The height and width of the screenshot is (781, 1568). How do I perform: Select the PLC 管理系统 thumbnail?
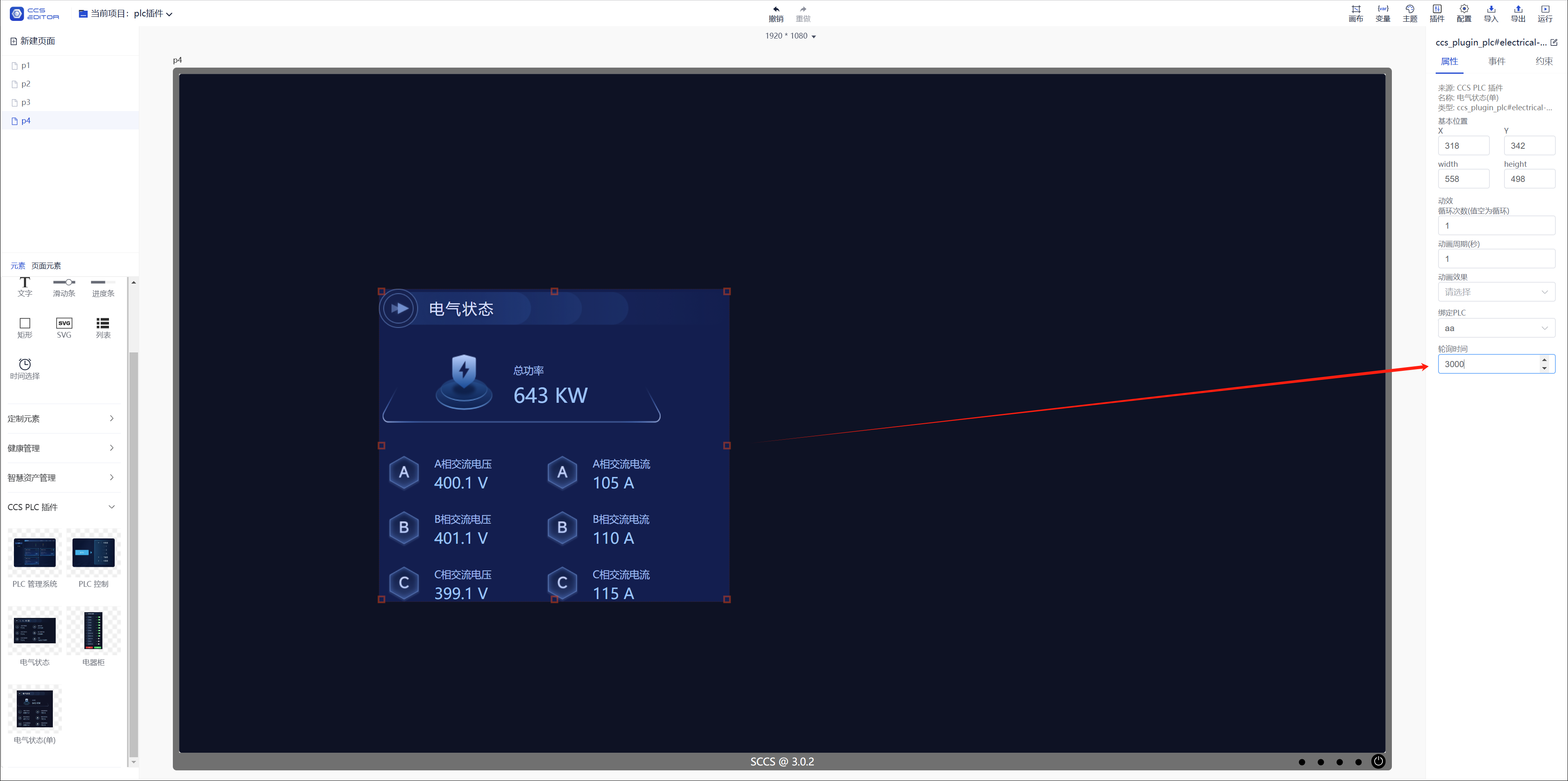35,553
